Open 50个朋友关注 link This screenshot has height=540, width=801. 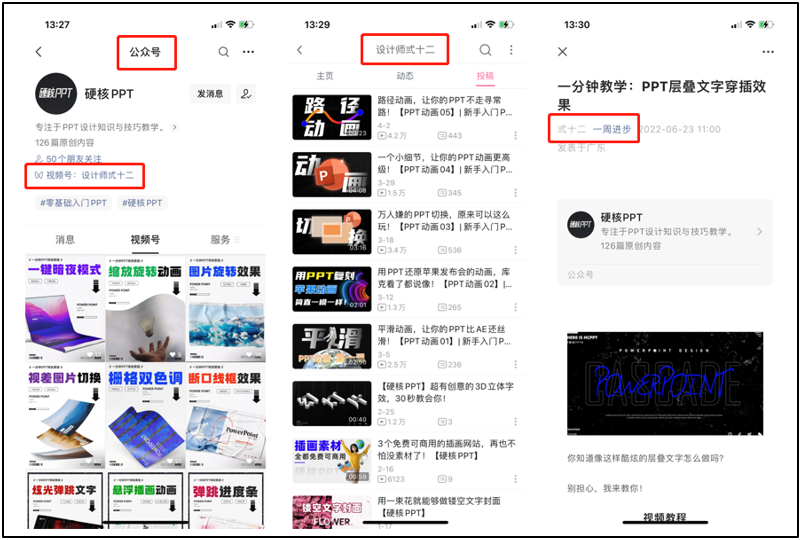click(x=68, y=159)
